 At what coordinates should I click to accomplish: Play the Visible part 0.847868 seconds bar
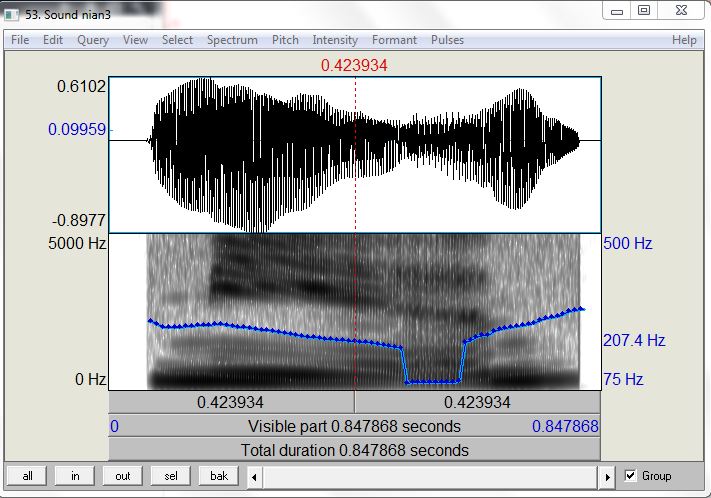click(355, 426)
